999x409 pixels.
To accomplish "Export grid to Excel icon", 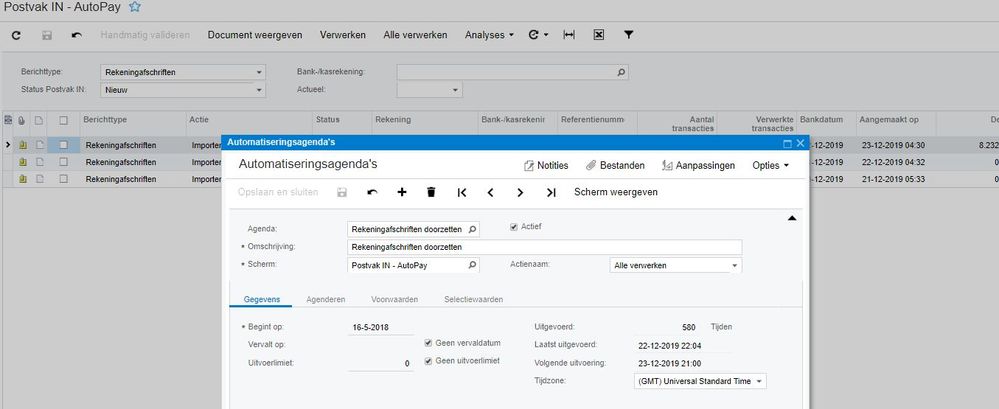I will coord(598,35).
